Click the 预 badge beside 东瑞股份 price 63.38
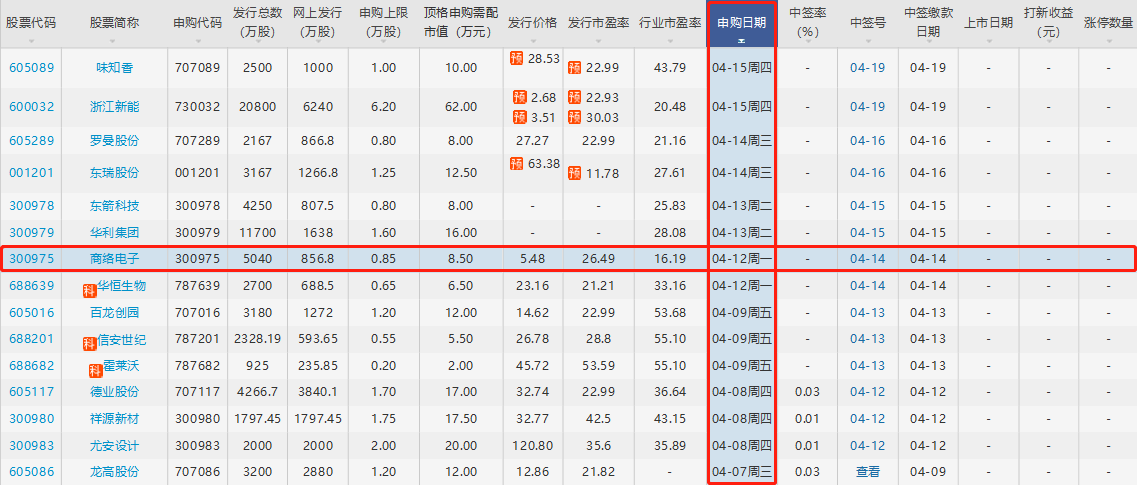Screen dimensions: 1137x485 coord(517,164)
